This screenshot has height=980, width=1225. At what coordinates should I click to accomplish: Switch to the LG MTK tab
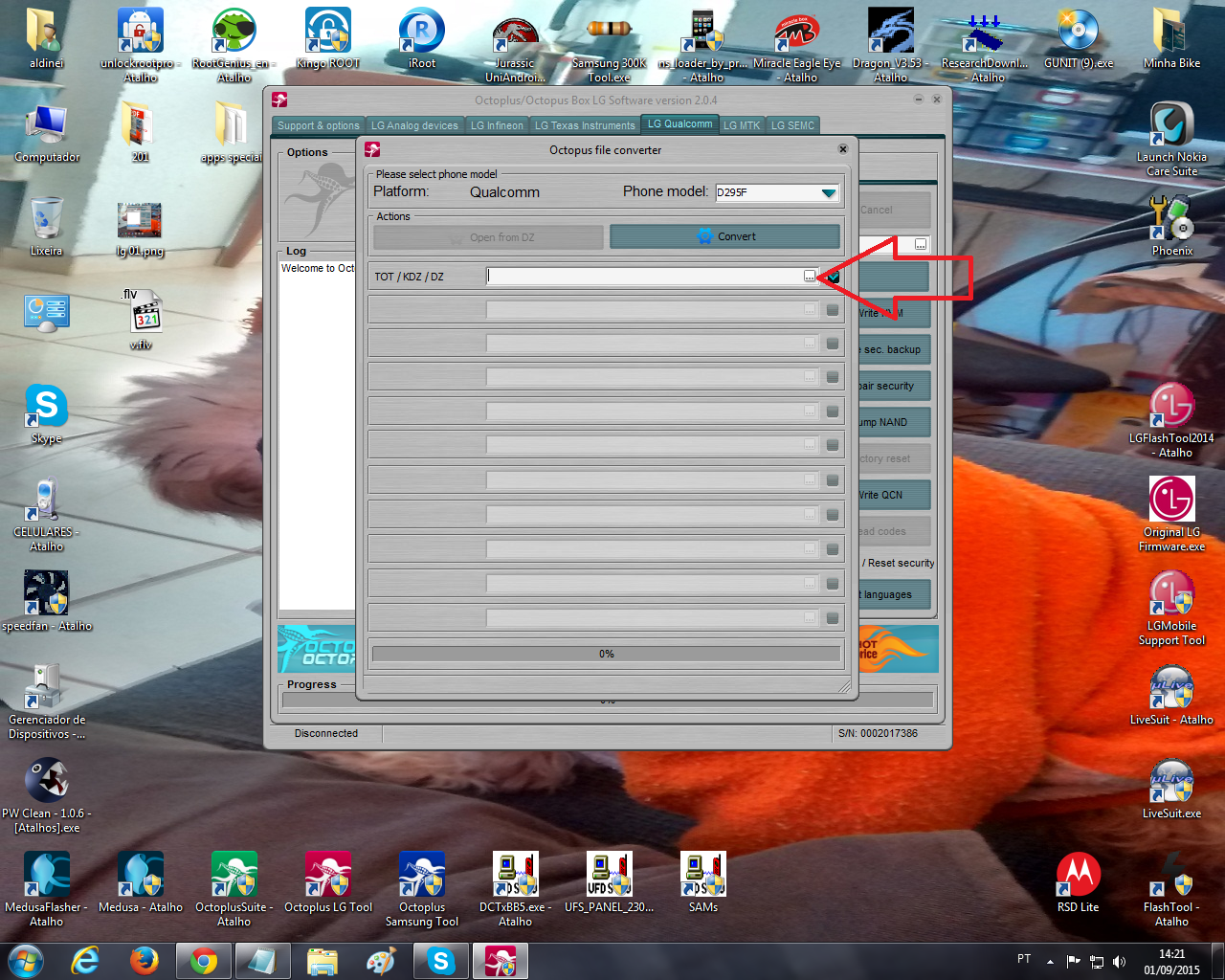click(x=742, y=125)
